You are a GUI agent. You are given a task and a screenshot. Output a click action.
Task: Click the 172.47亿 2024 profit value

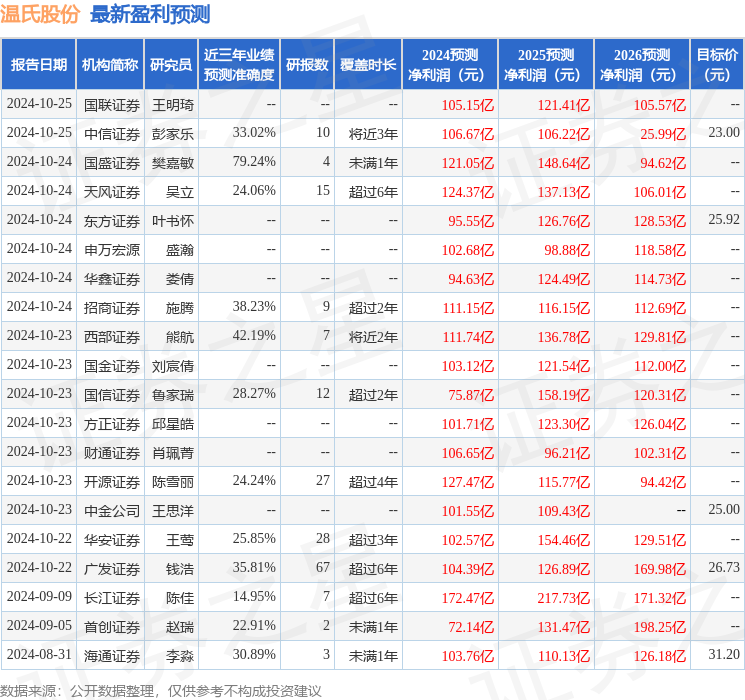(468, 598)
